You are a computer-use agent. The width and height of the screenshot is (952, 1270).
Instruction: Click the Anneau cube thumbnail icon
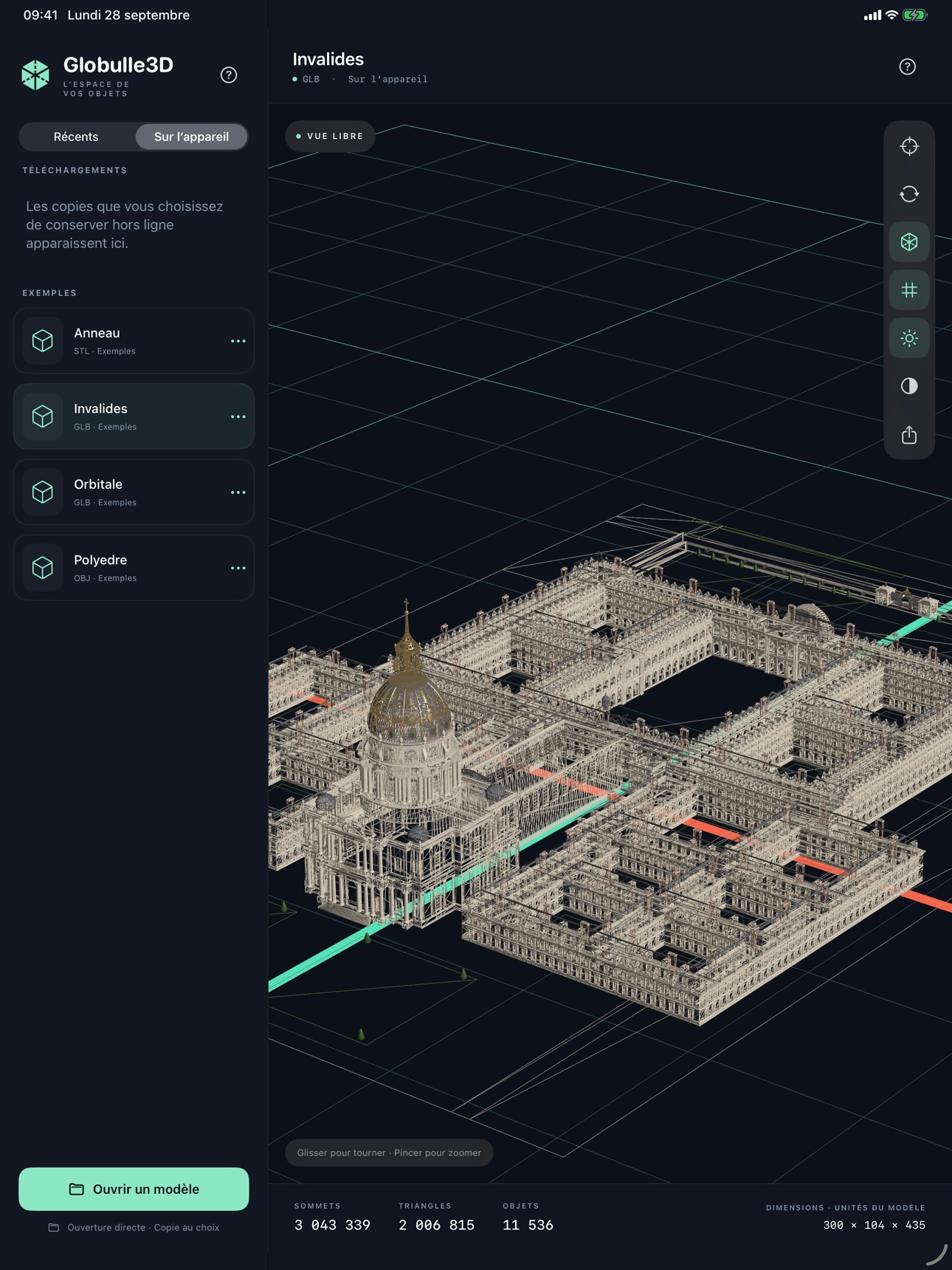(x=43, y=340)
